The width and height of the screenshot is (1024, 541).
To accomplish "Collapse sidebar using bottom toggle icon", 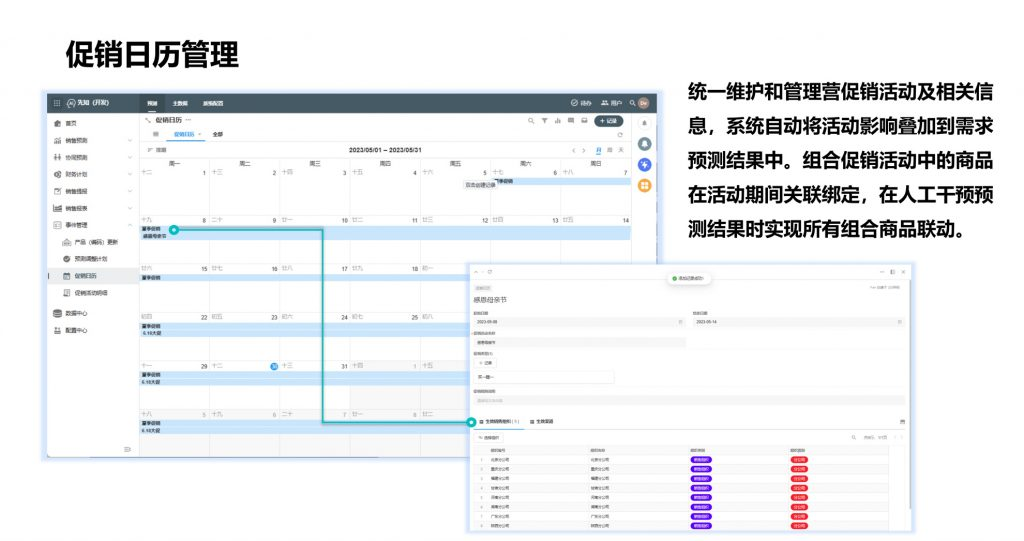I will [x=127, y=449].
